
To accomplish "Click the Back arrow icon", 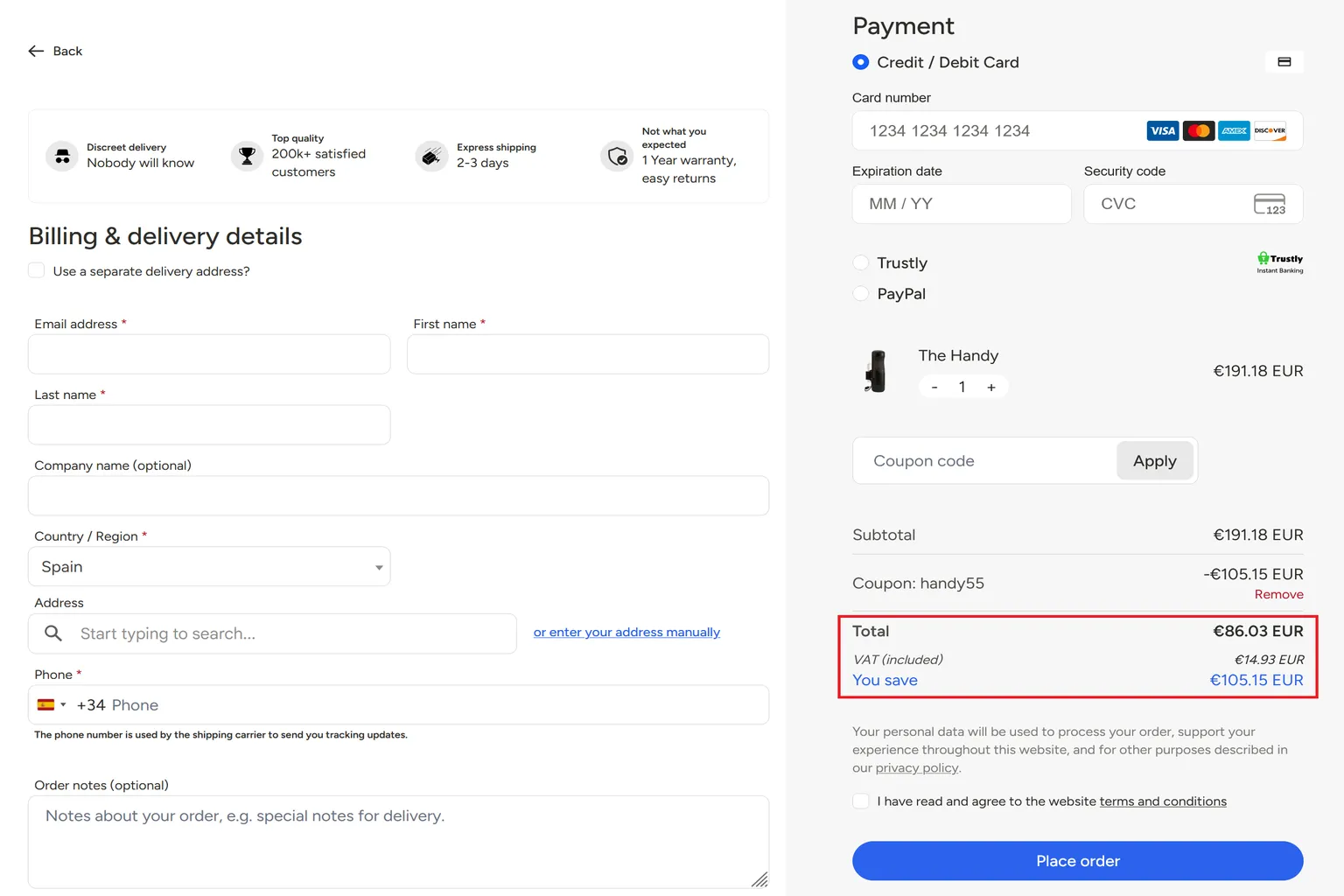I will [36, 52].
